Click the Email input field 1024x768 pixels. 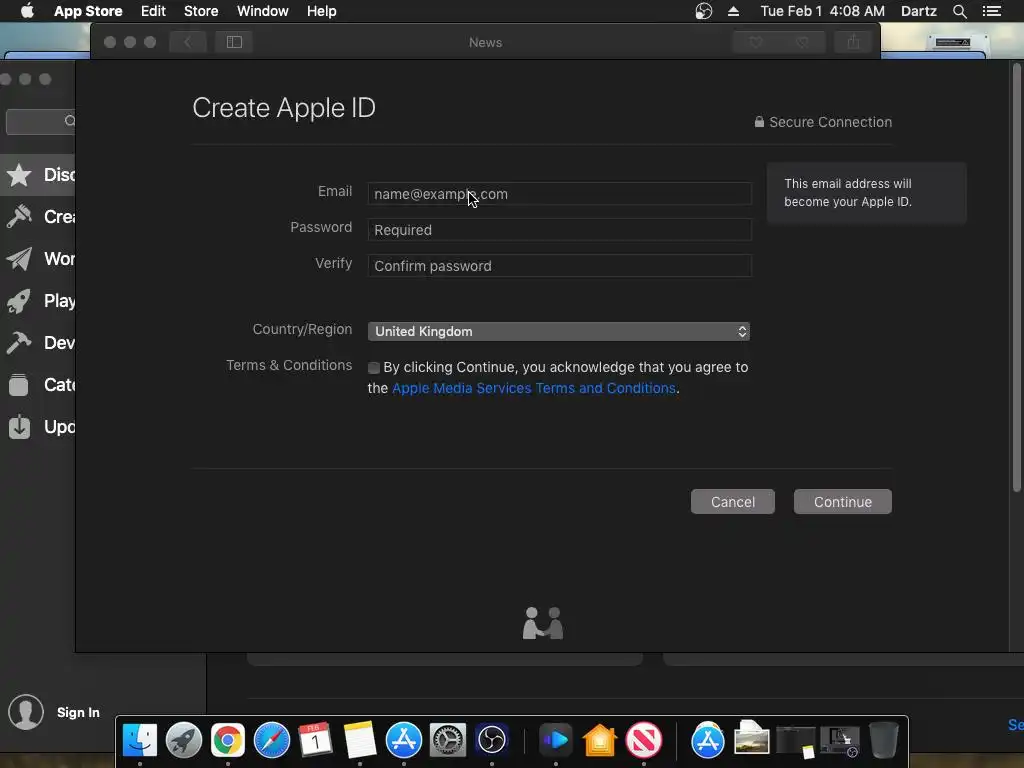(x=559, y=194)
